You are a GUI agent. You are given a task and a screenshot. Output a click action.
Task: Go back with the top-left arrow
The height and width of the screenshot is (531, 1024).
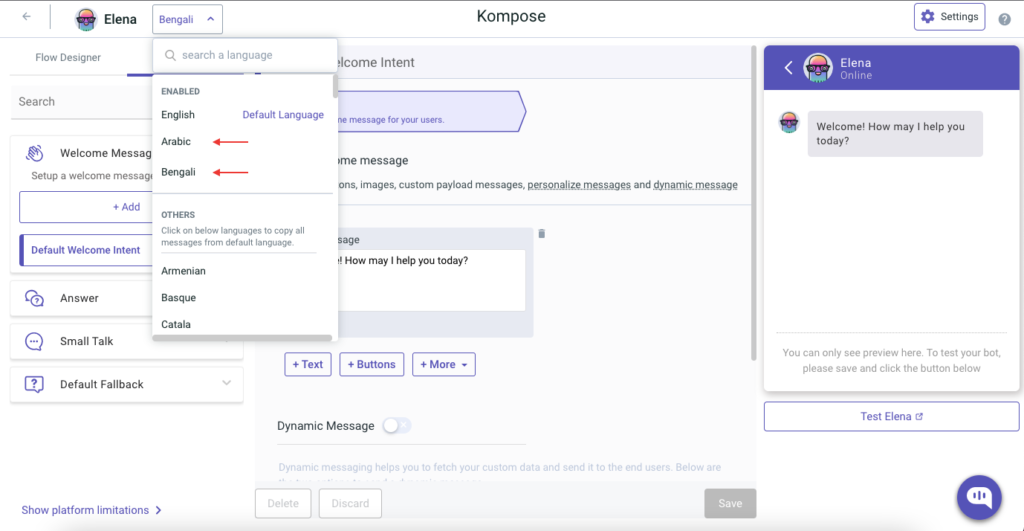coord(26,17)
